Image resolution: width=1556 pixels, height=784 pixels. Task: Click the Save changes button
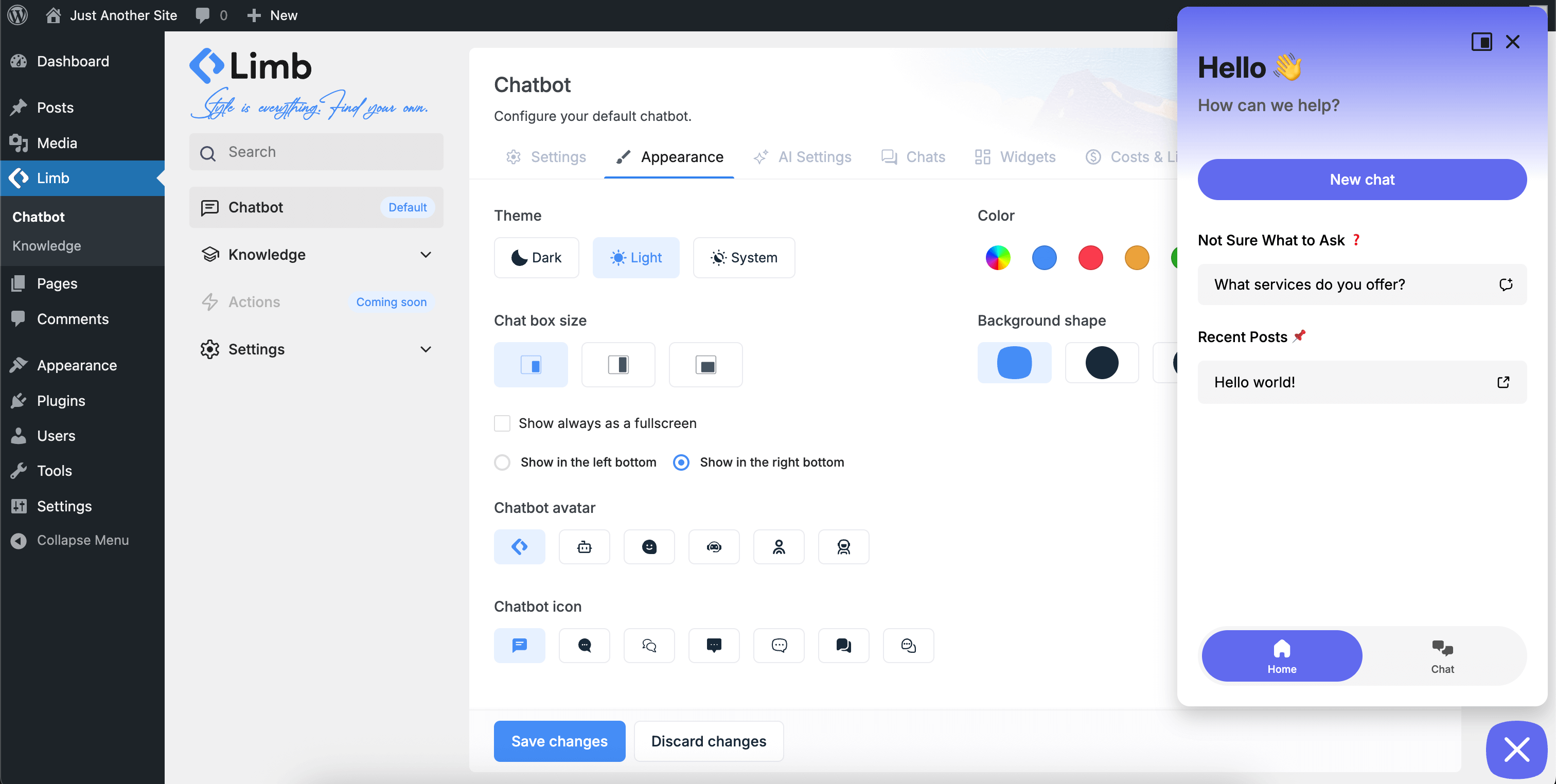click(x=559, y=740)
